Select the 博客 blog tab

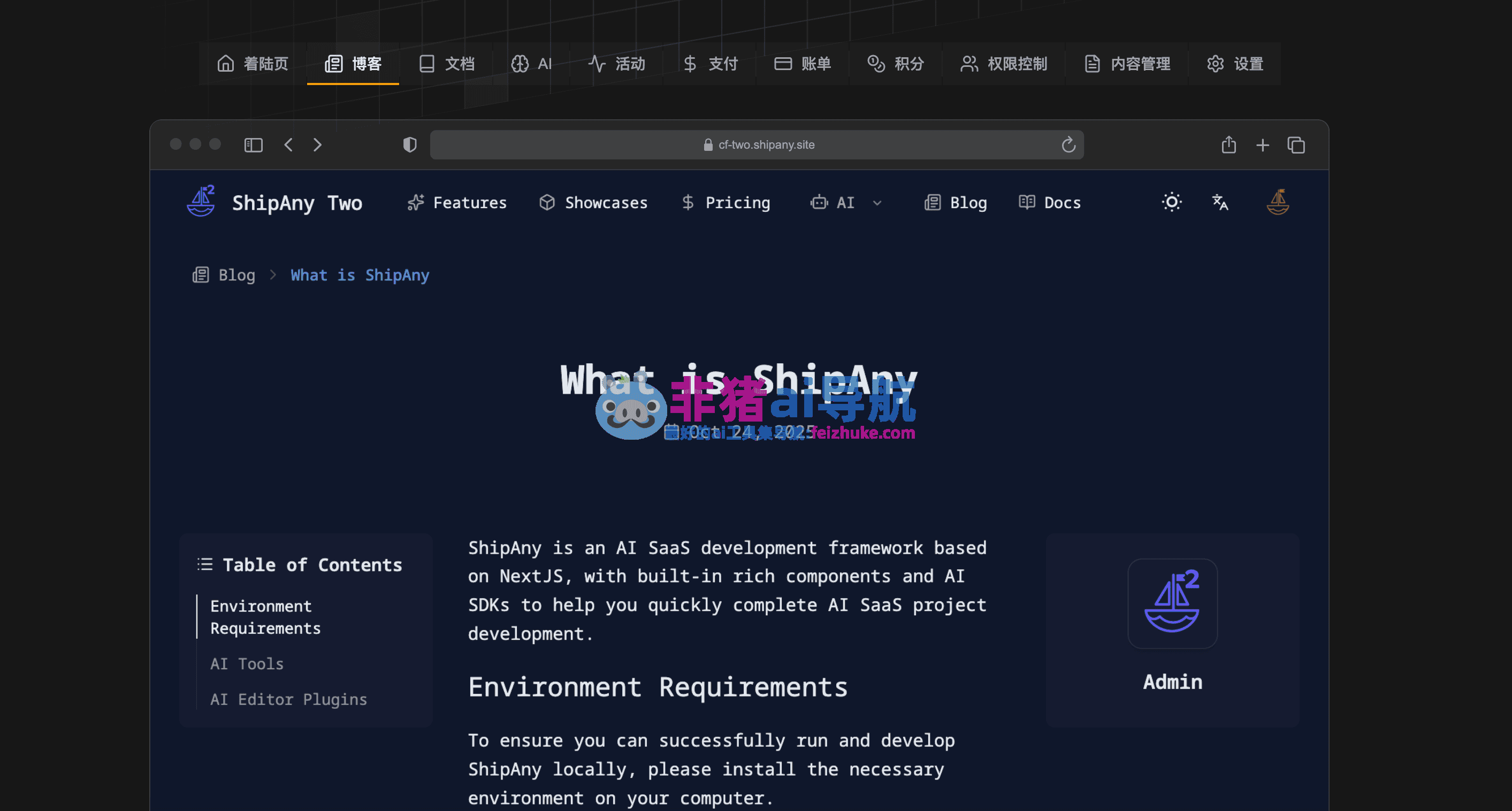(x=353, y=63)
